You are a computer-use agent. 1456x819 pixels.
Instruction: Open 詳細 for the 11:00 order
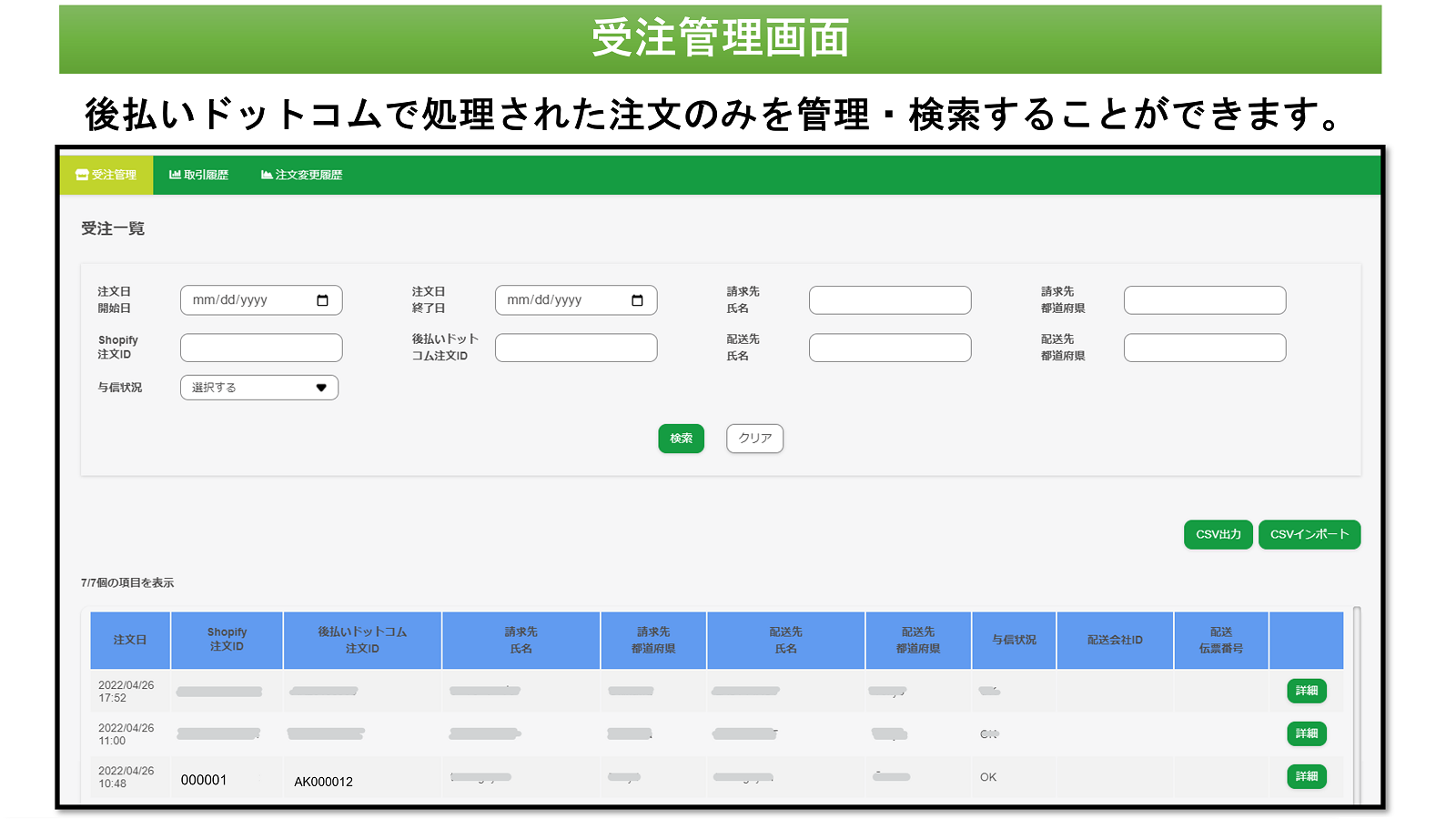[1307, 733]
